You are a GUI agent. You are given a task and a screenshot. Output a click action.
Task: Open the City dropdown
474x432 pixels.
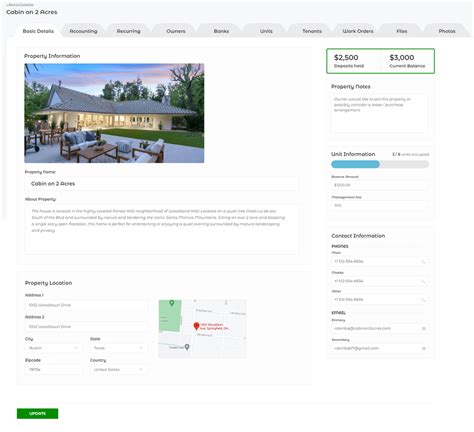(x=53, y=348)
